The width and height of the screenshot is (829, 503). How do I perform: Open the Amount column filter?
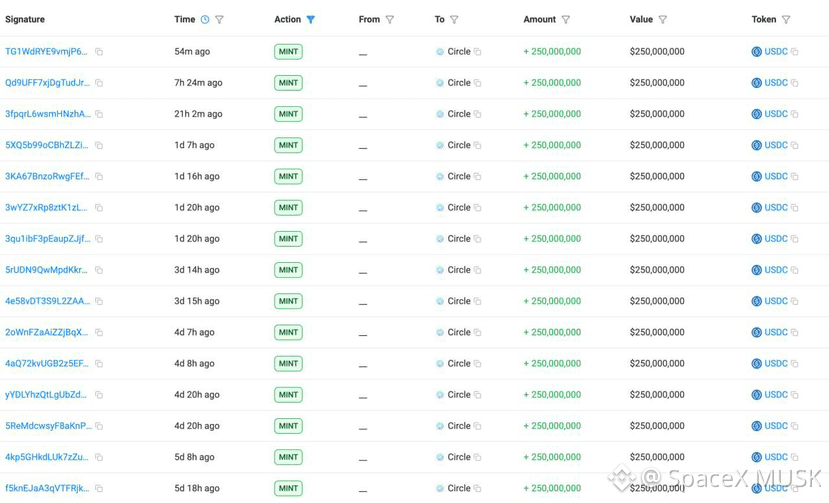566,20
